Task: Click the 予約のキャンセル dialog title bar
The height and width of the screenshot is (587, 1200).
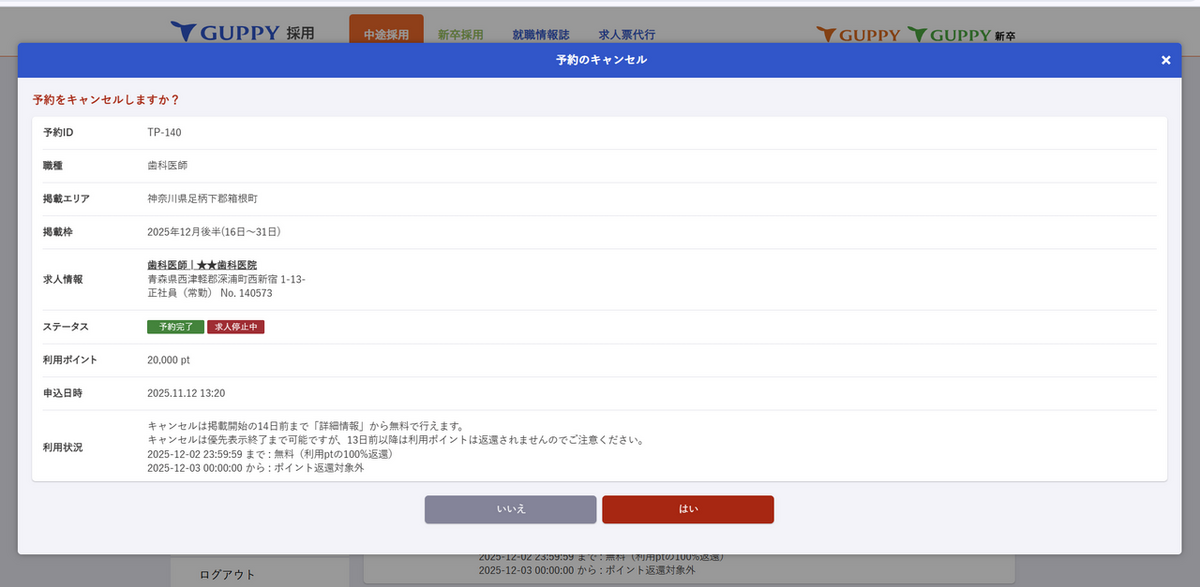Action: coord(600,60)
